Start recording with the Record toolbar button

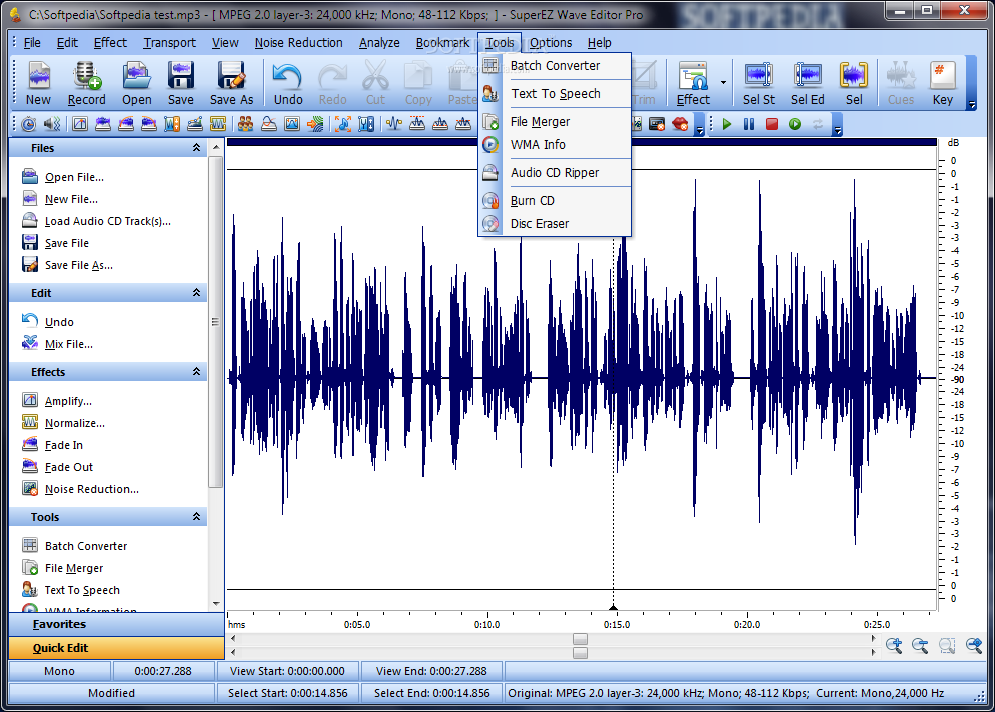86,83
